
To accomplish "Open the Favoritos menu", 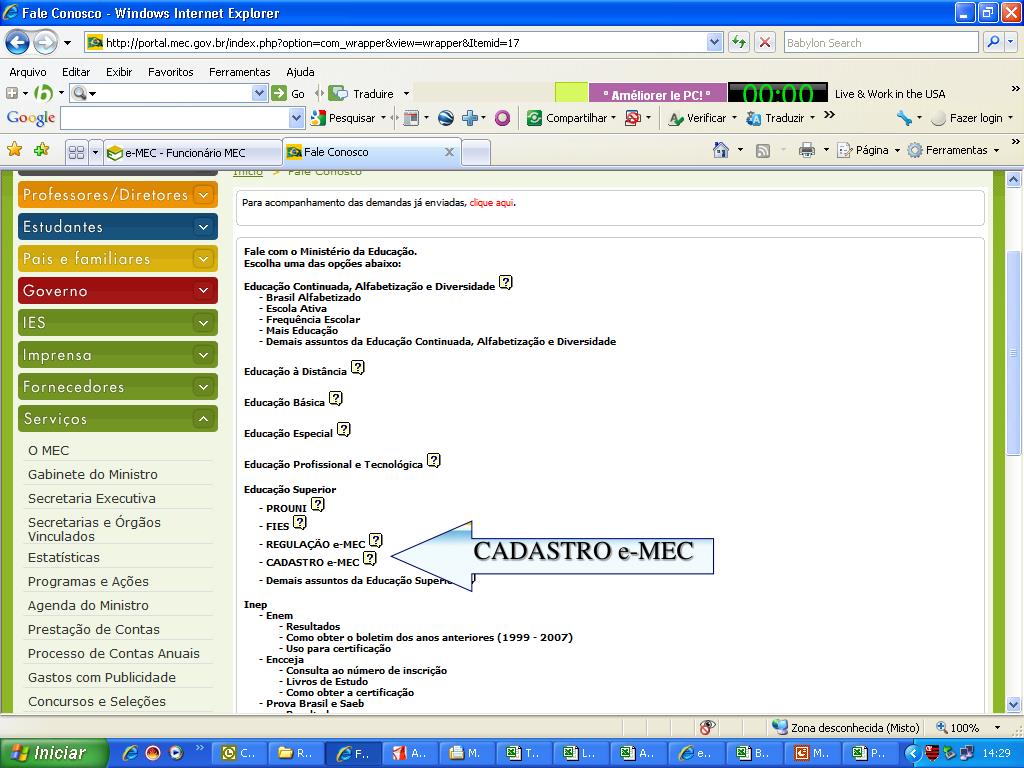I will (170, 72).
